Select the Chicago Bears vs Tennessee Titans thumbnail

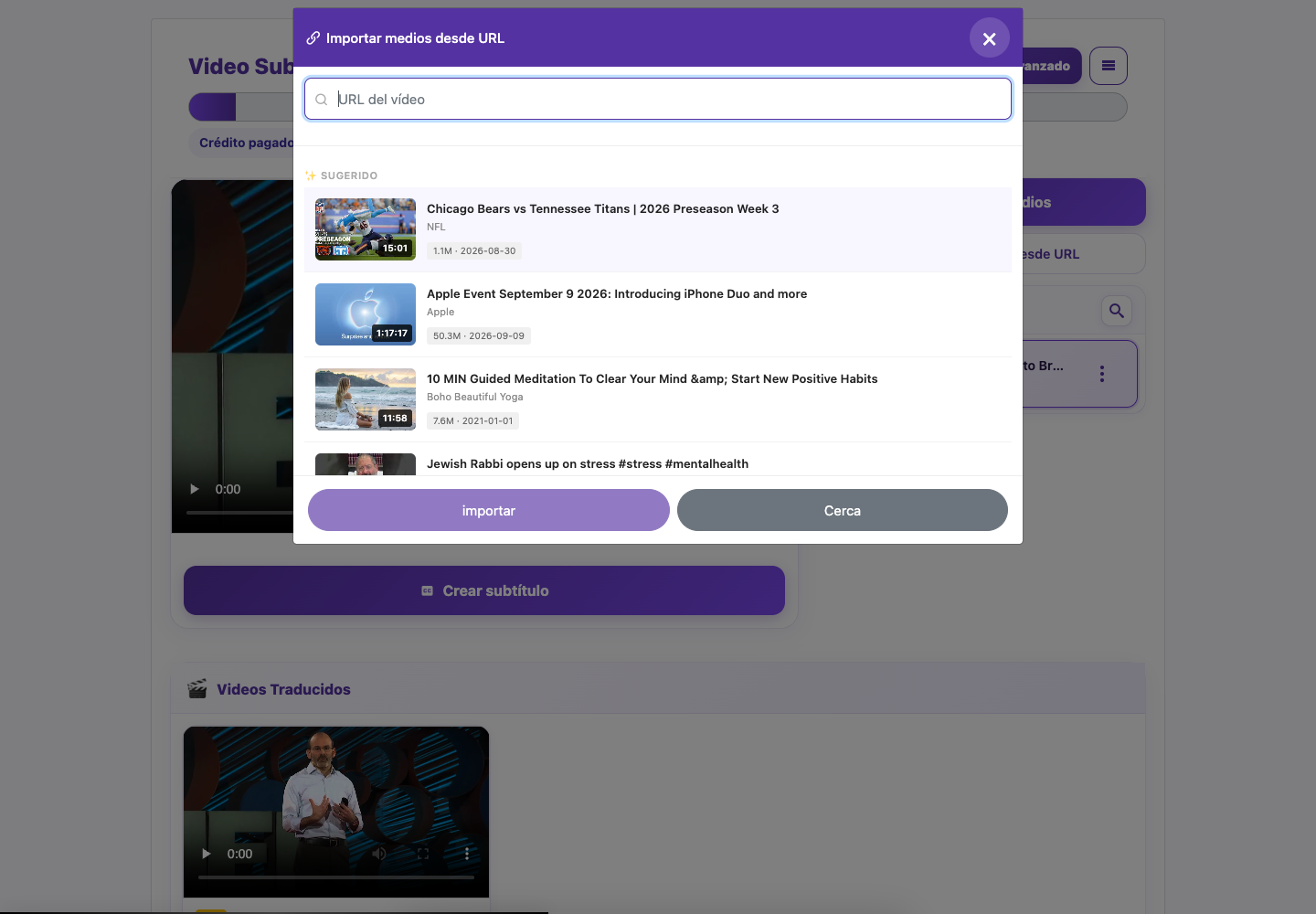[366, 229]
